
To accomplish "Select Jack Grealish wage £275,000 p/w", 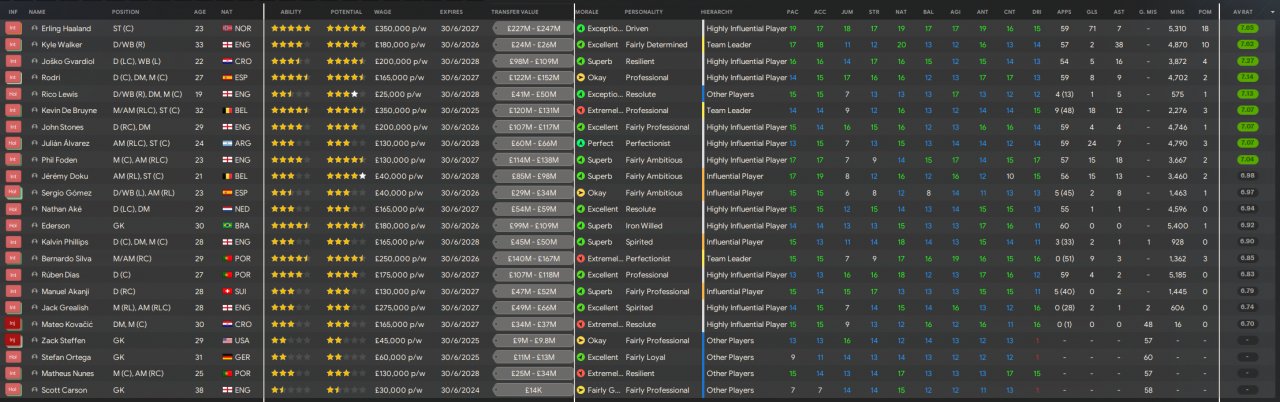I will (x=400, y=308).
